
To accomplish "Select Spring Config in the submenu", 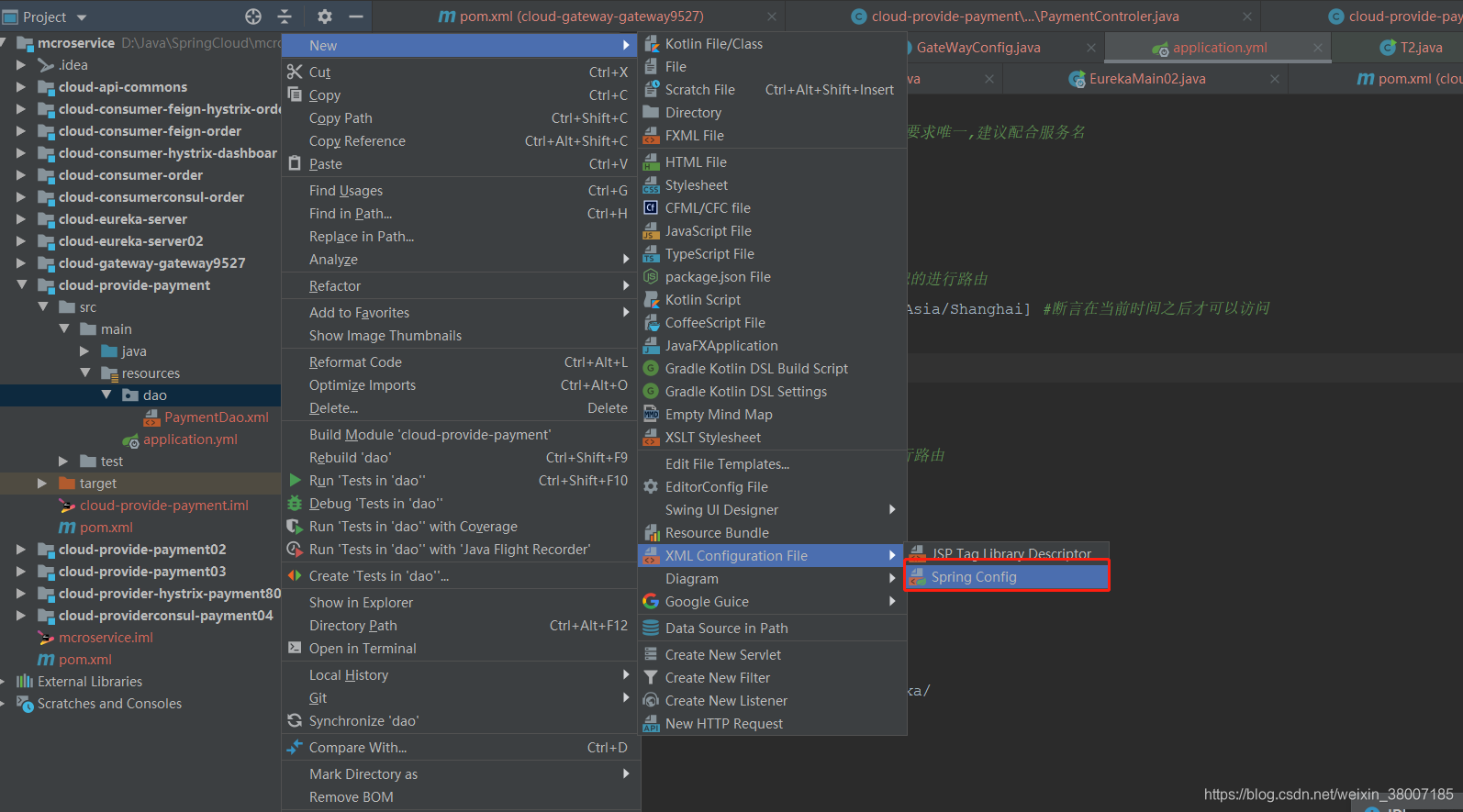I will coord(1007,576).
